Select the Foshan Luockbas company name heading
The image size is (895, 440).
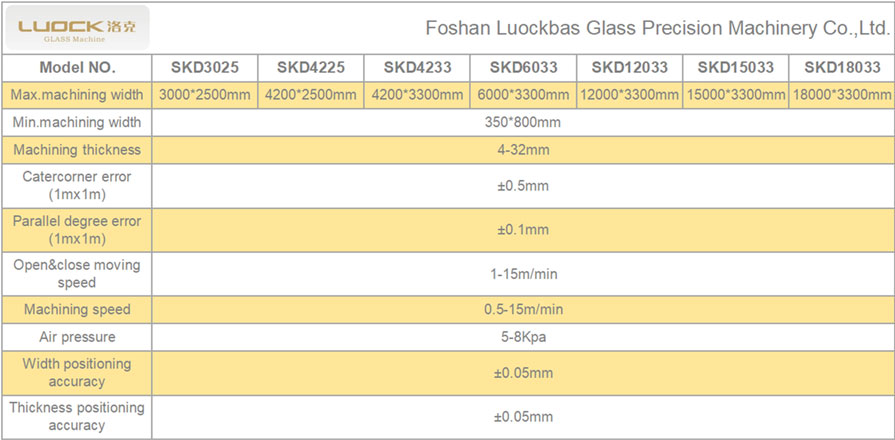click(x=658, y=28)
